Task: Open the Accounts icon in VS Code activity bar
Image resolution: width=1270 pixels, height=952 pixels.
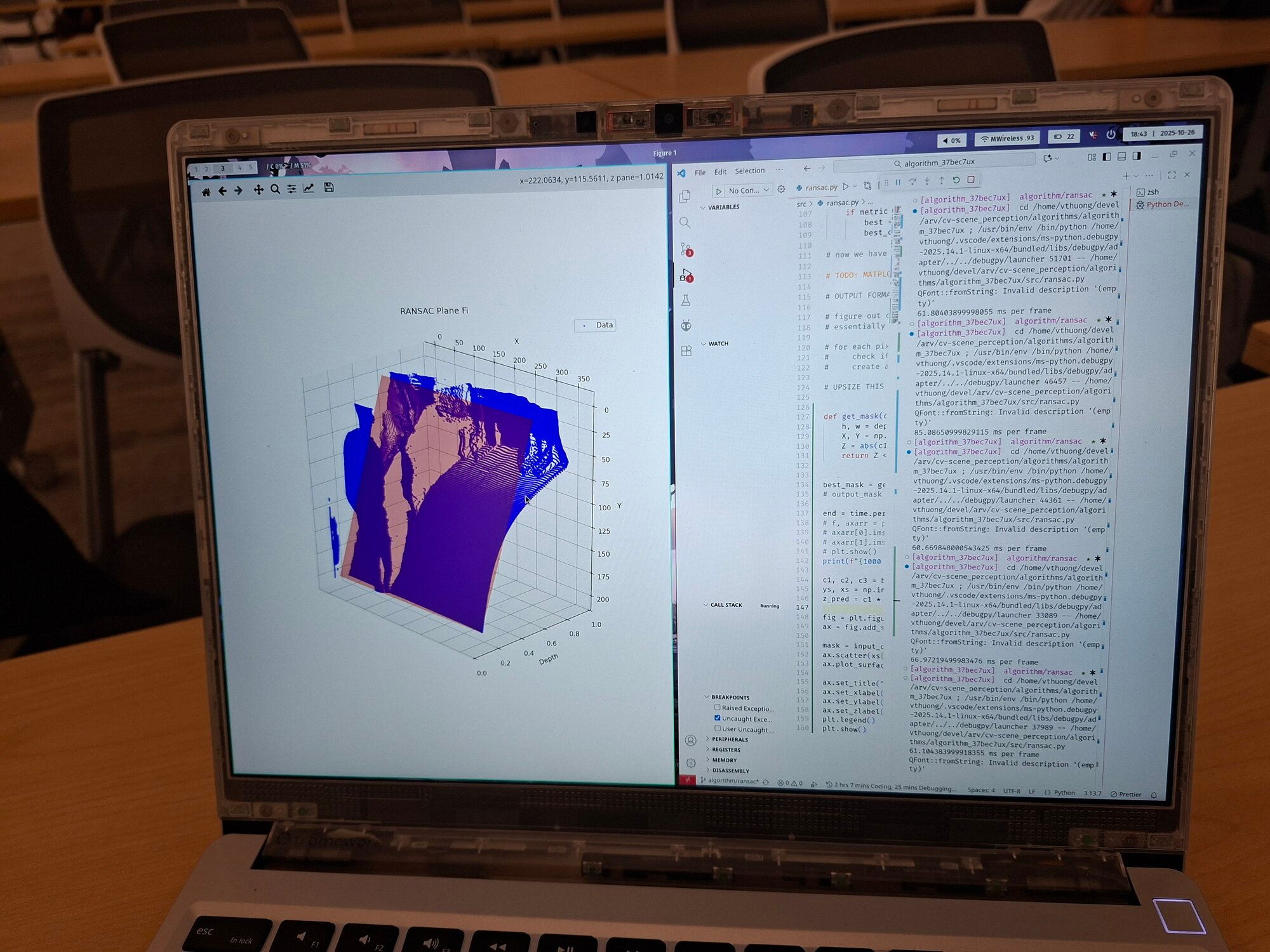Action: [690, 741]
